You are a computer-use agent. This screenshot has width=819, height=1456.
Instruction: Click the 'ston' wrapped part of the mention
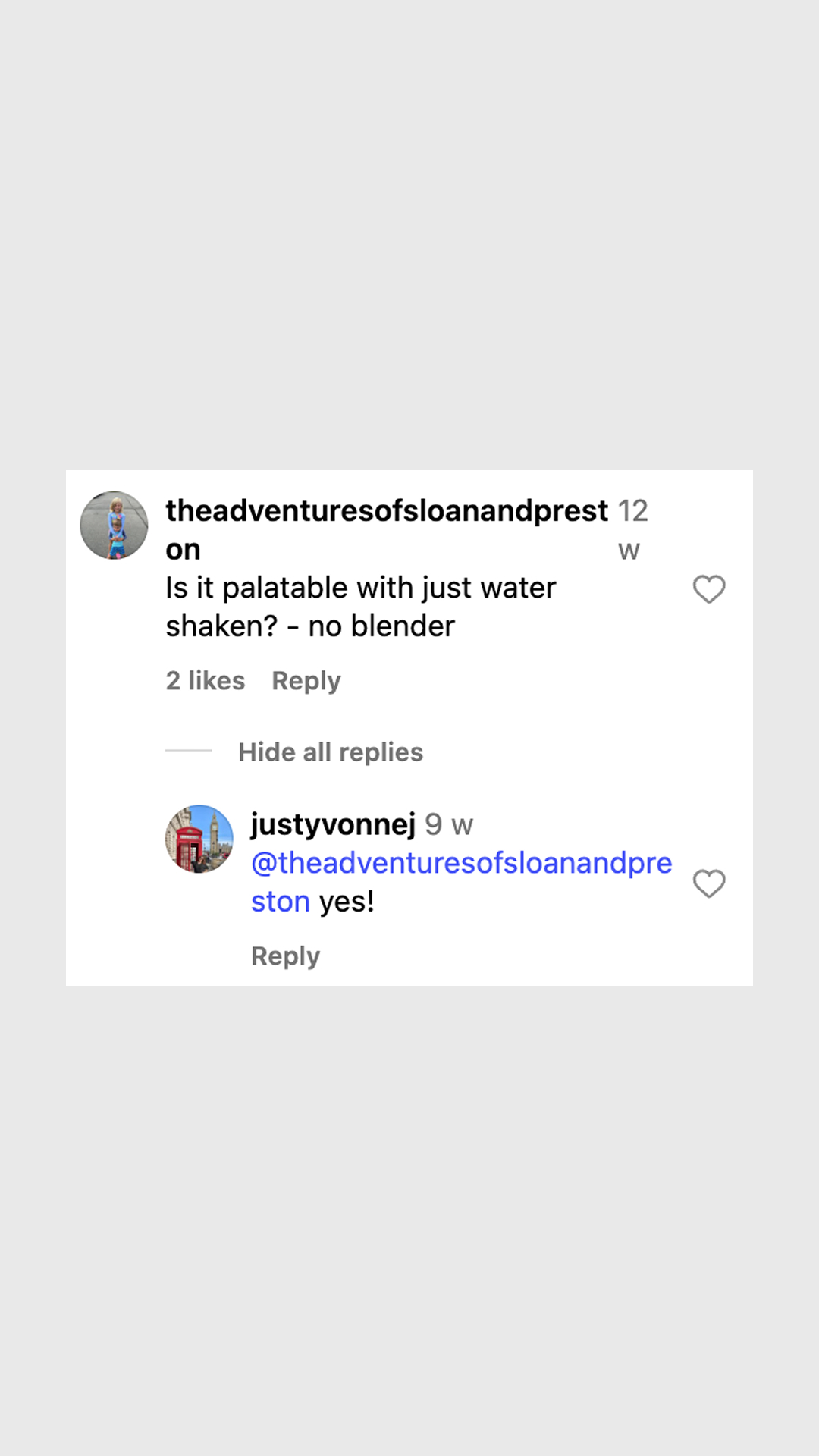tap(281, 902)
